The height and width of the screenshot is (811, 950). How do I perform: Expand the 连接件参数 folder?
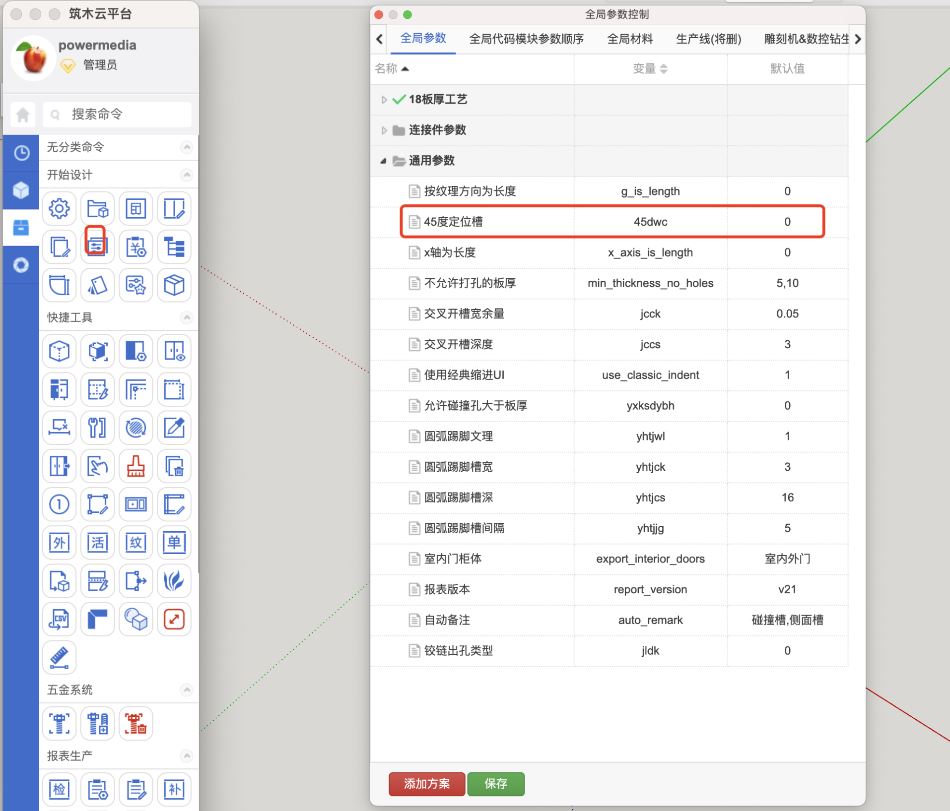click(384, 130)
